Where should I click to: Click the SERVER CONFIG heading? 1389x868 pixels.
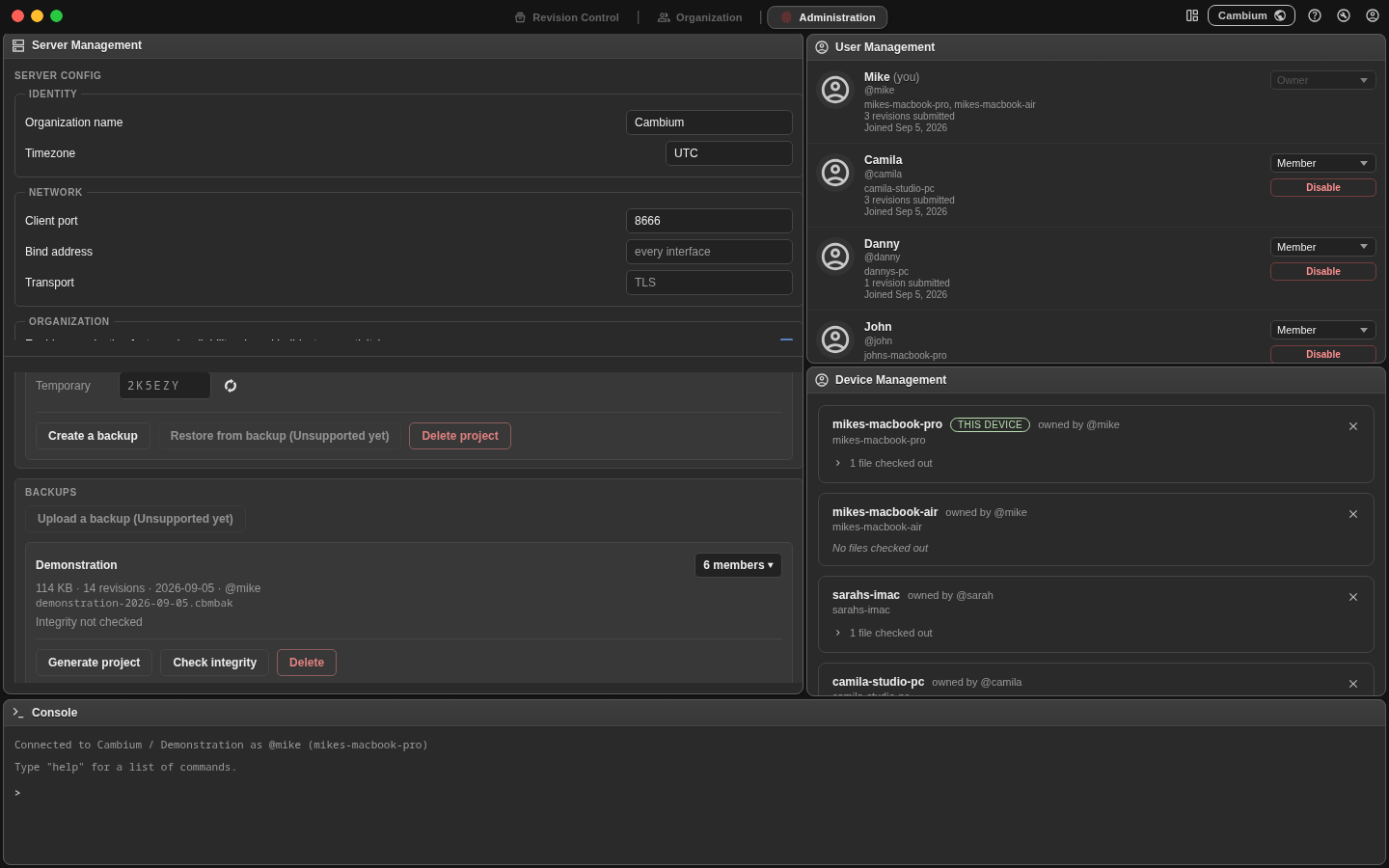58,75
